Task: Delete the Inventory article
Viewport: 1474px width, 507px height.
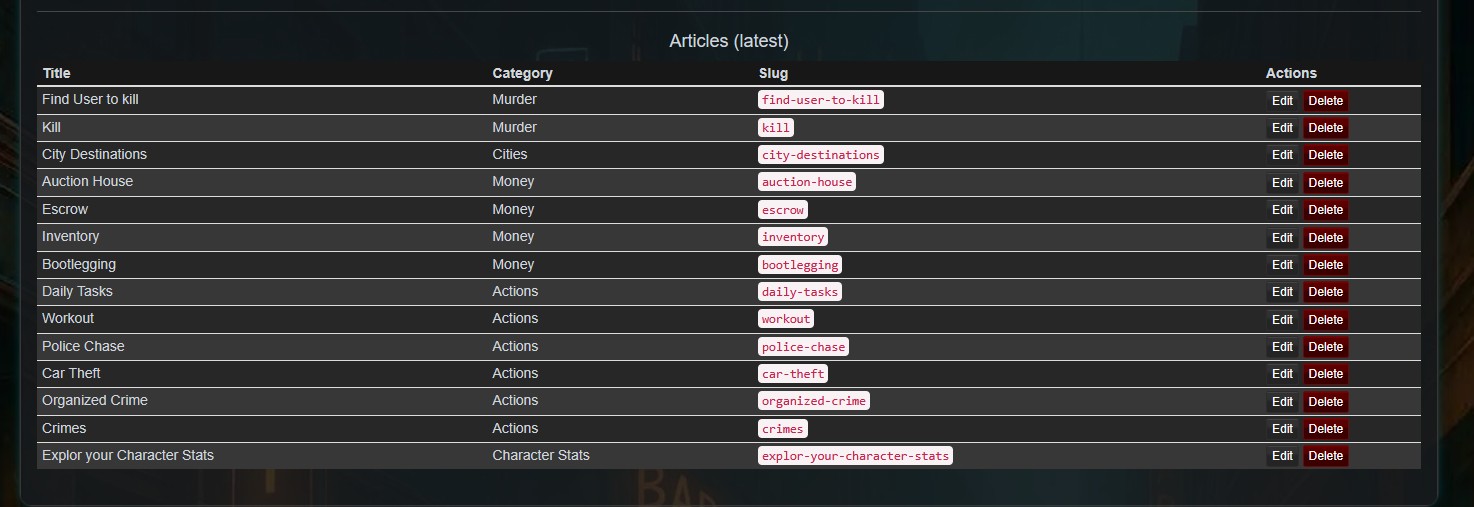Action: (x=1325, y=238)
